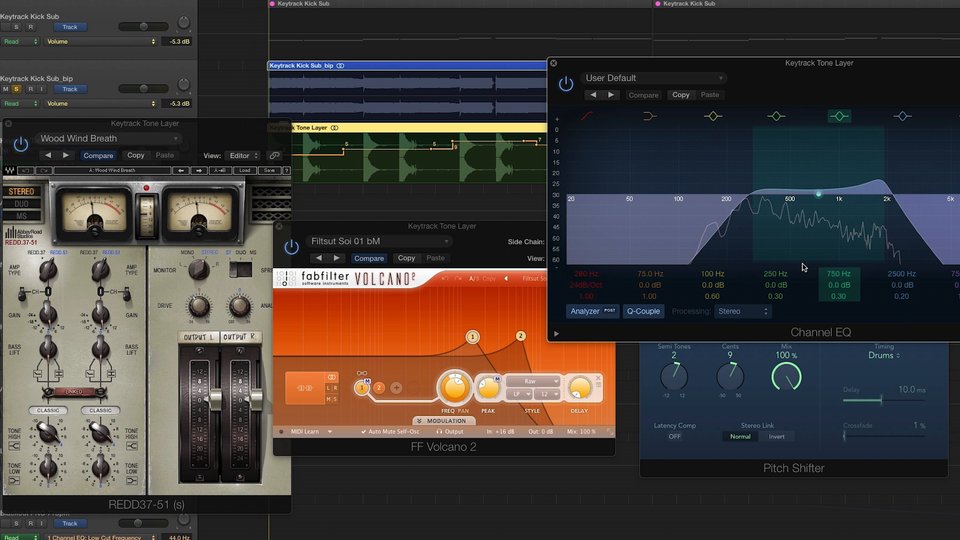Click FREQ knob in Volcano 2
Screen dimensions: 960x540
[454, 388]
